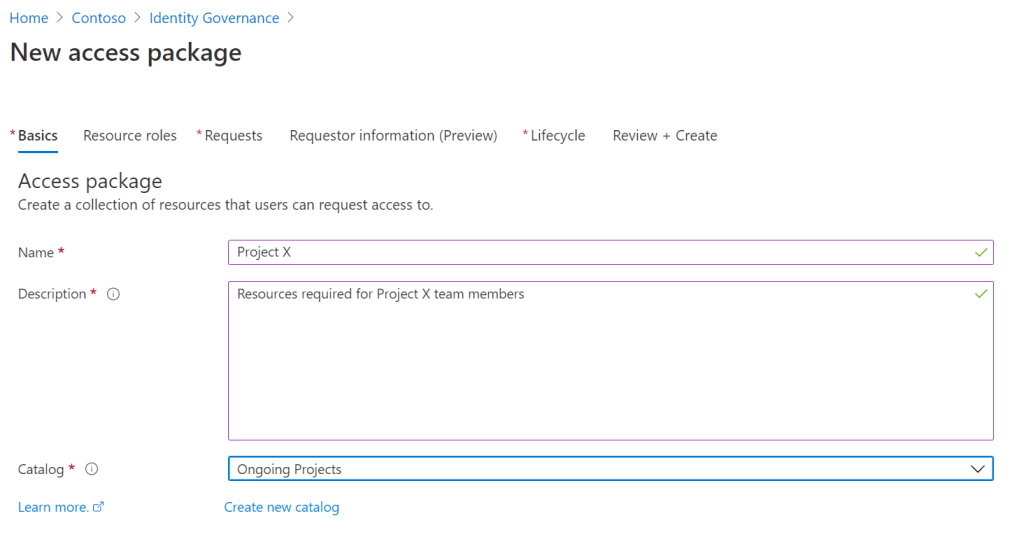The height and width of the screenshot is (553, 1024).
Task: Click the external link icon after Learn more
Action: click(98, 507)
